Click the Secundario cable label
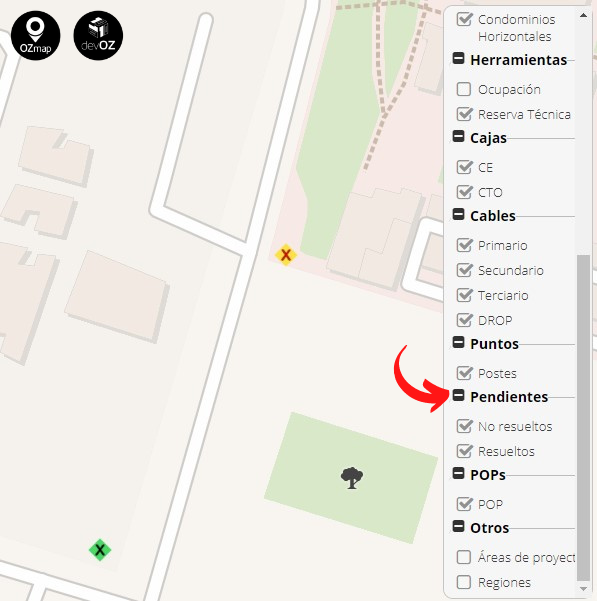This screenshot has height=601, width=597. (511, 271)
